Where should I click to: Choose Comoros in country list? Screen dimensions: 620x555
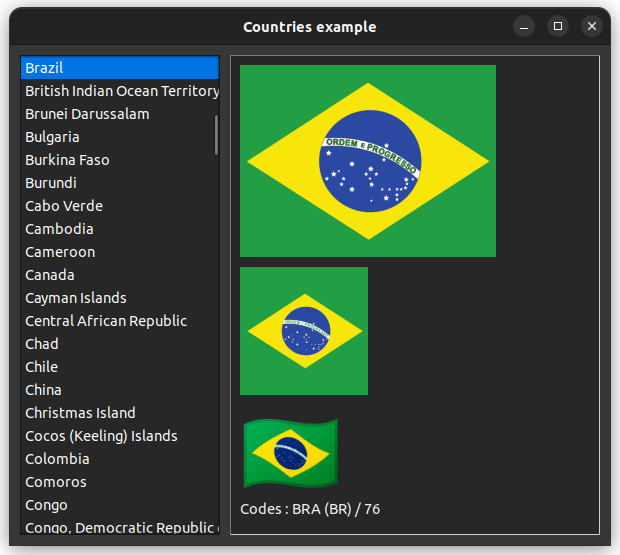click(x=120, y=481)
